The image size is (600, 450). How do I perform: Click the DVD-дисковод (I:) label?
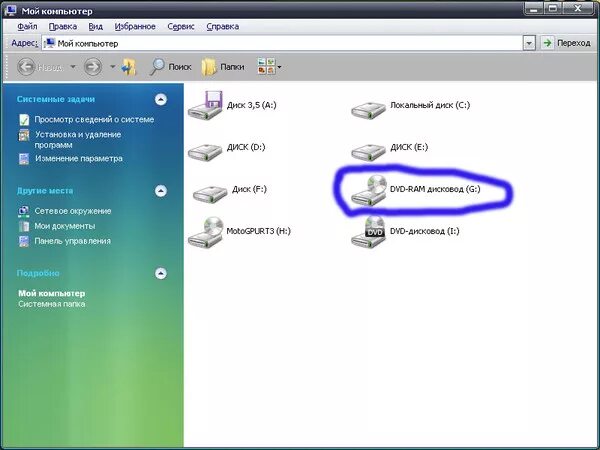[425, 231]
